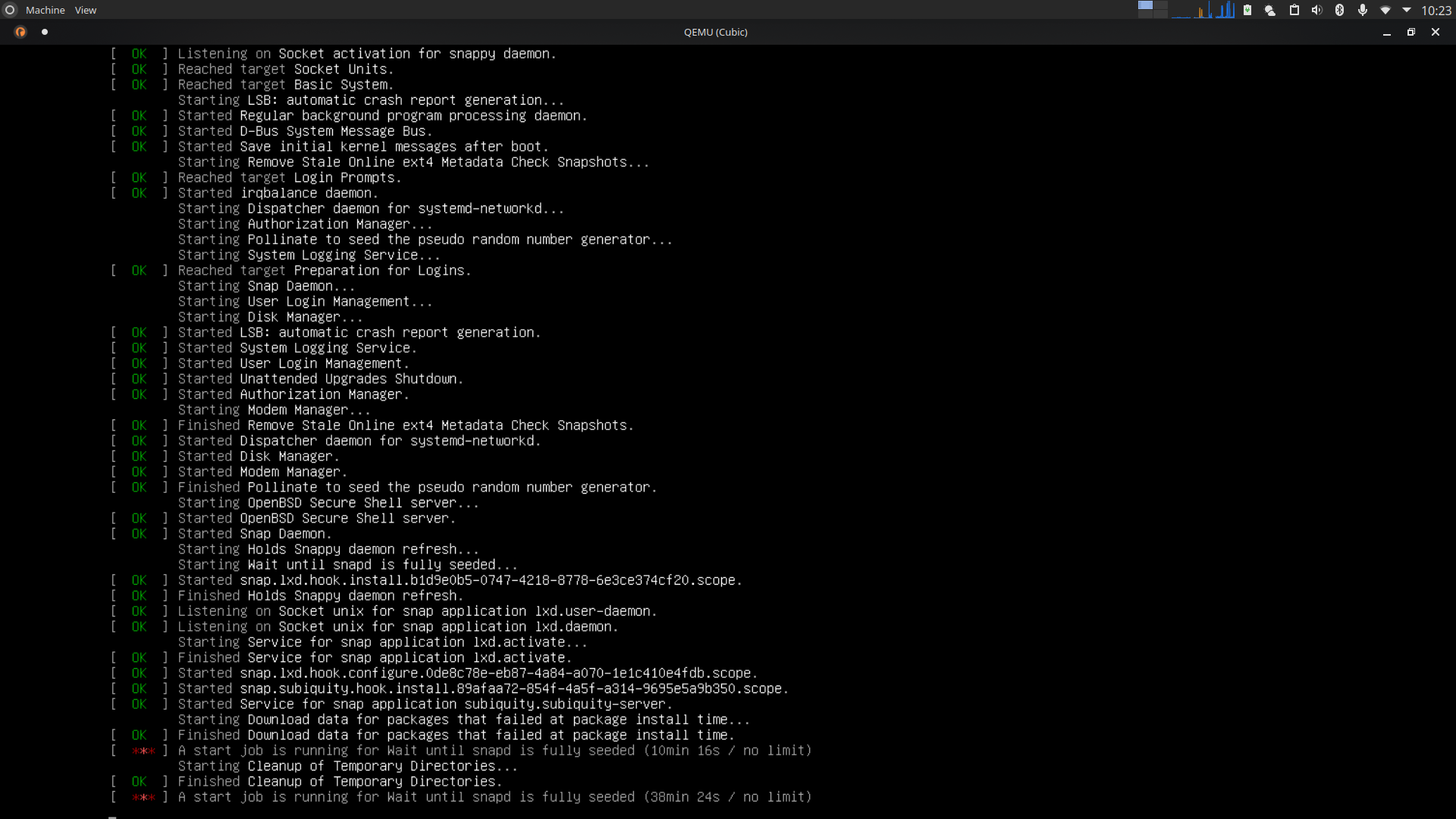1456x819 pixels.
Task: Click the black circle logo top-left
Action: pyautogui.click(x=10, y=10)
